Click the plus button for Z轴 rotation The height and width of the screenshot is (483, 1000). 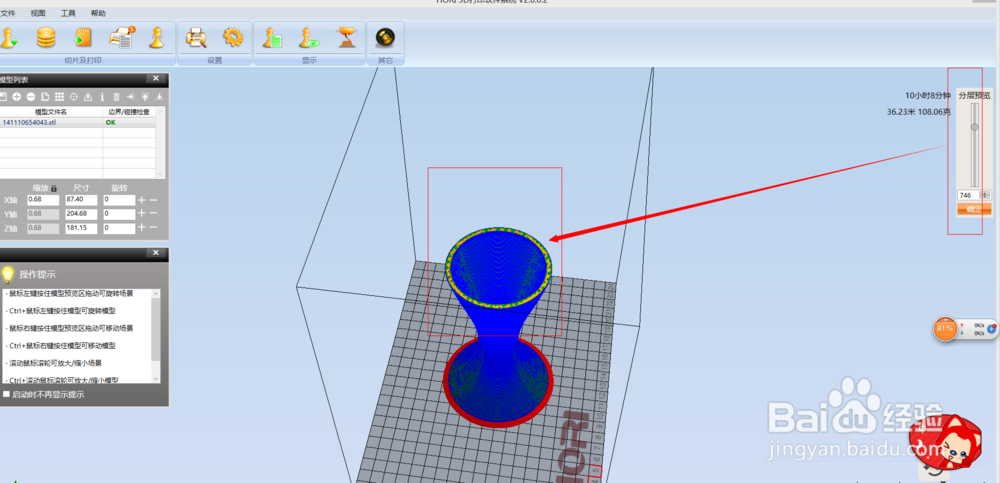[x=142, y=228]
